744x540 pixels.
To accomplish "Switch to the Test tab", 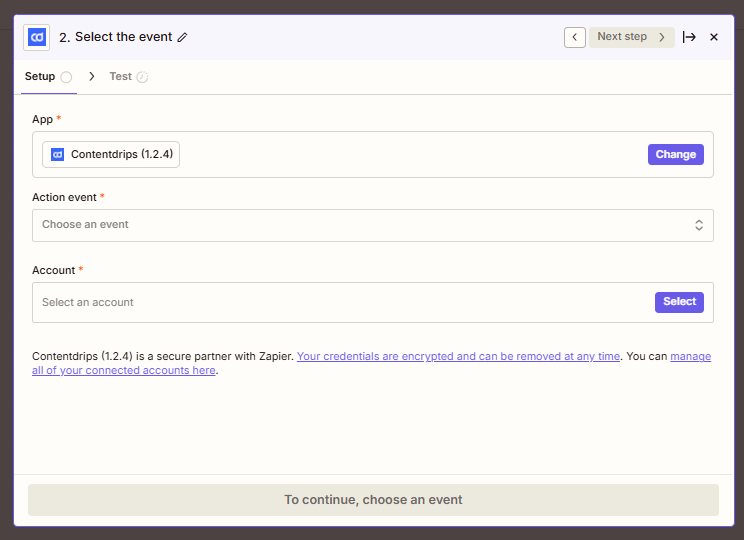I will (120, 76).
